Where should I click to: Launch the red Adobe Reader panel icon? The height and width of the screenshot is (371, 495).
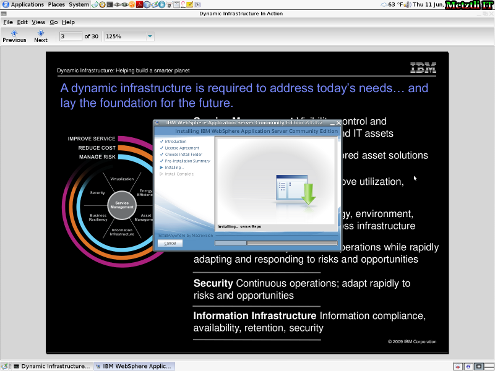click(139, 4)
